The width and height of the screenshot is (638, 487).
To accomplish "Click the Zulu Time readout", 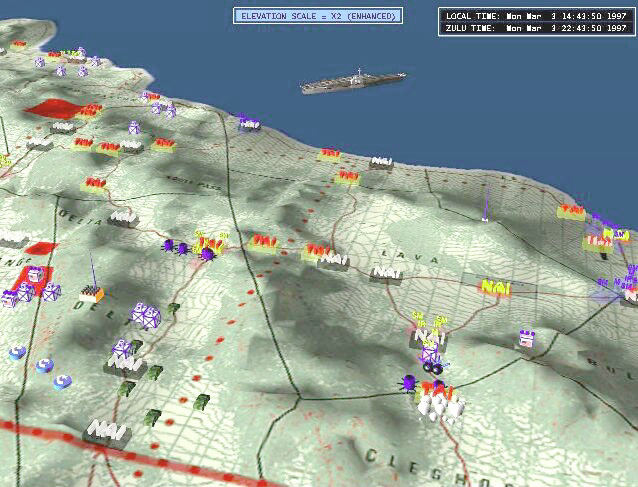I will point(536,28).
